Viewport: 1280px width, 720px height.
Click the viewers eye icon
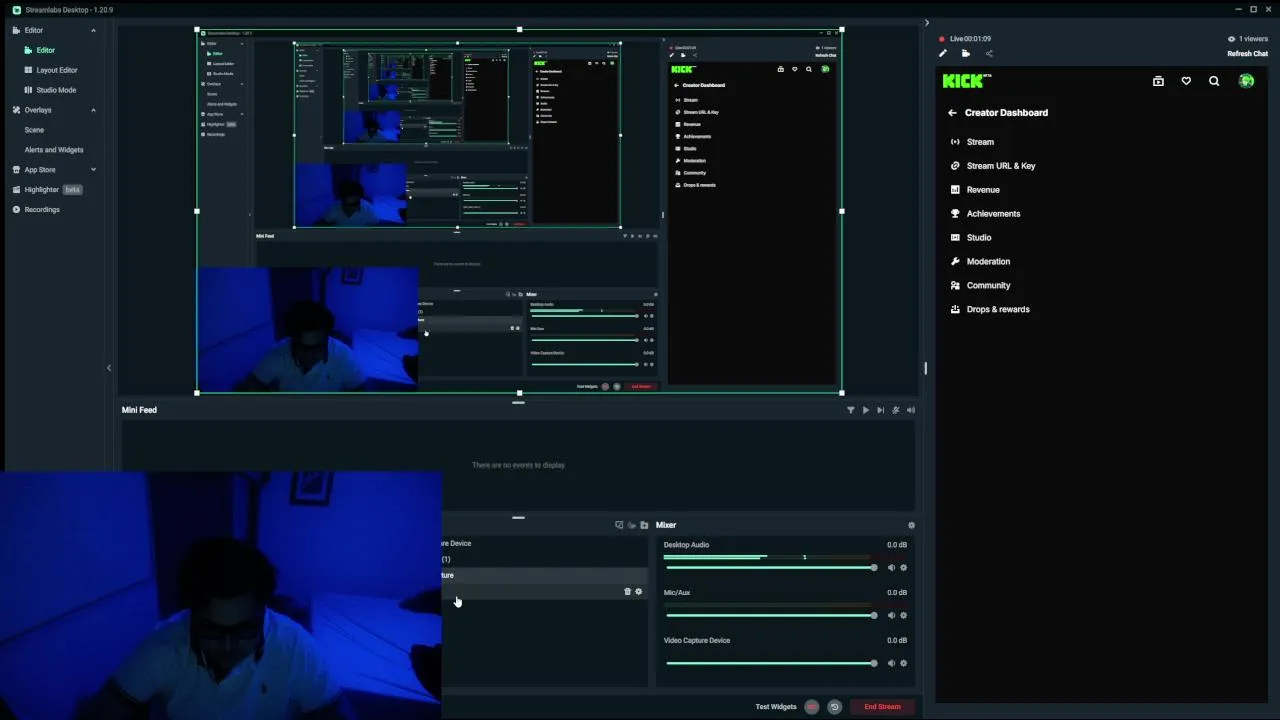point(1232,39)
